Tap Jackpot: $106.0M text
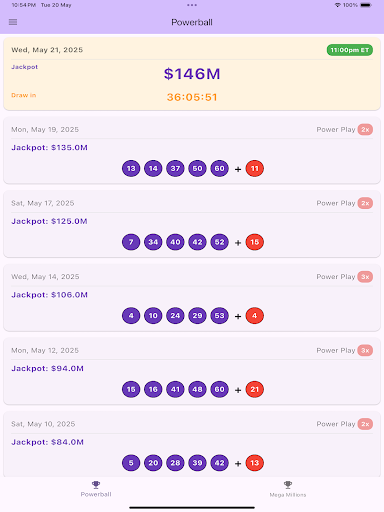The width and height of the screenshot is (384, 512). pos(50,295)
